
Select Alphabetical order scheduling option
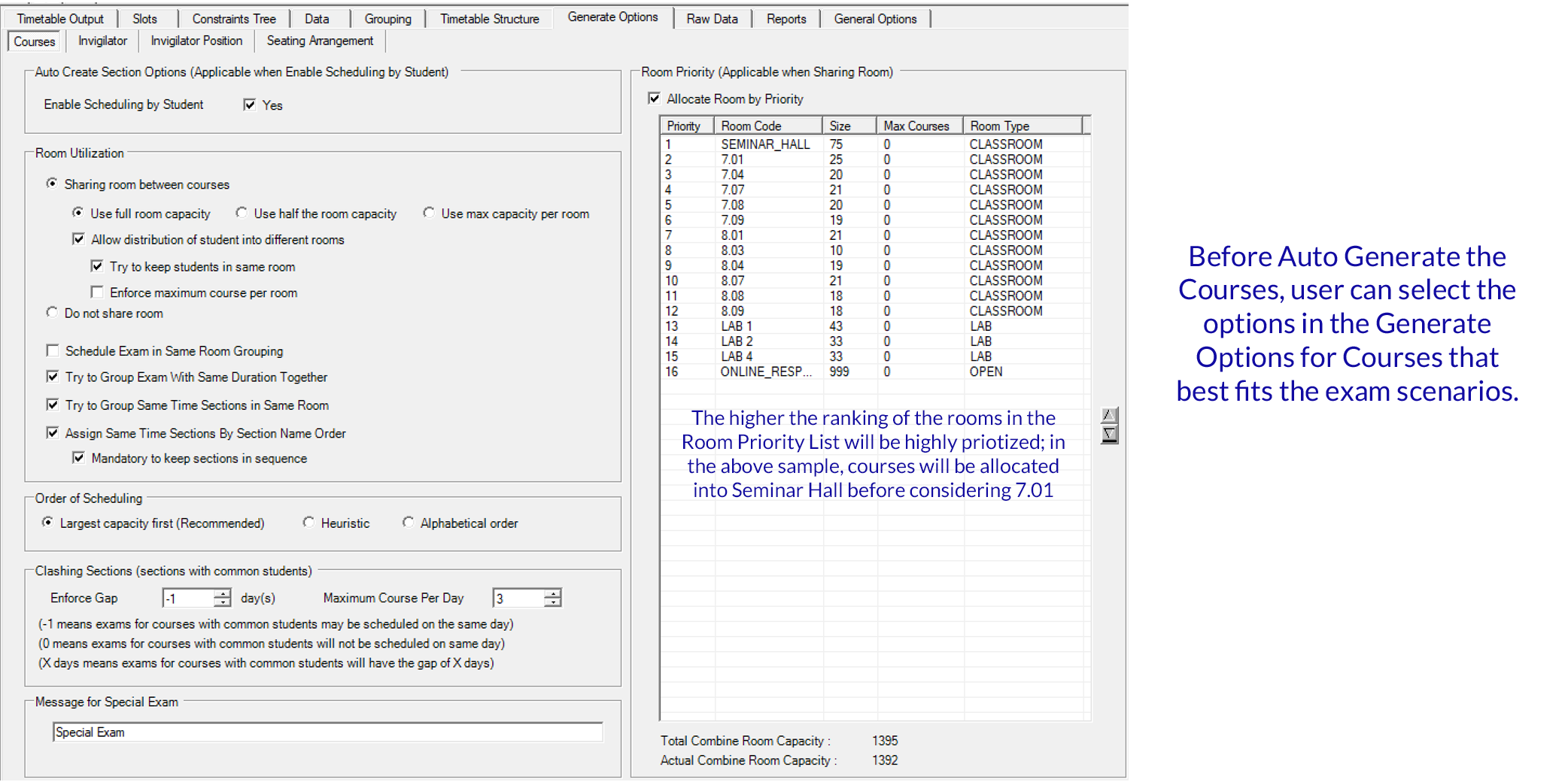pos(408,523)
